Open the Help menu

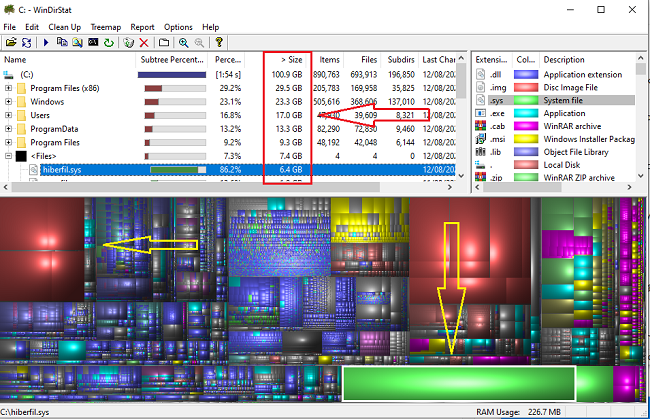tap(211, 27)
